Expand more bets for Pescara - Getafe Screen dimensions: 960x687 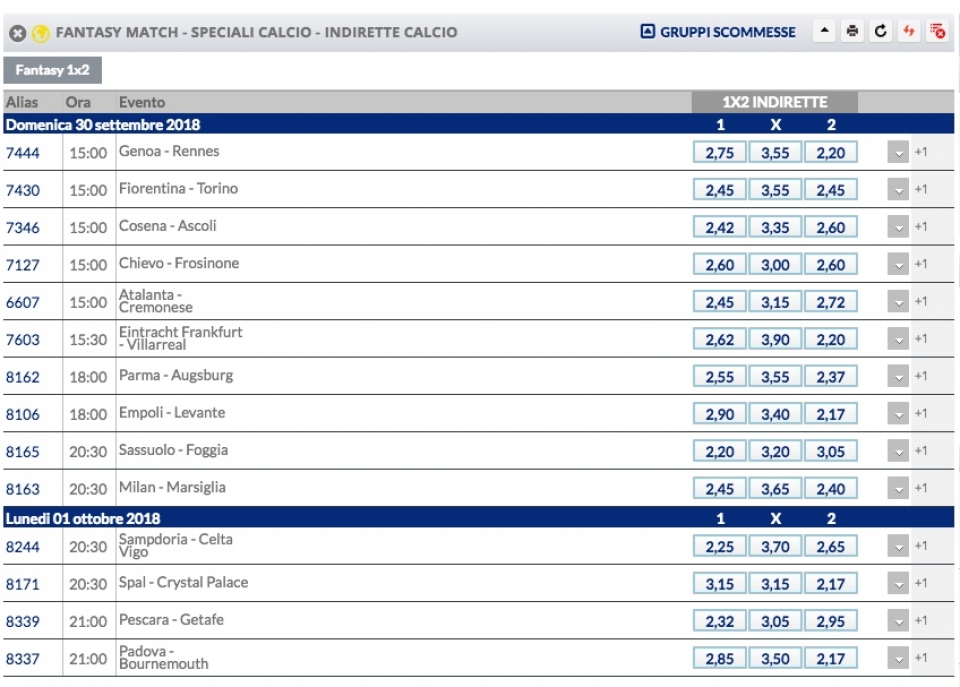point(898,621)
